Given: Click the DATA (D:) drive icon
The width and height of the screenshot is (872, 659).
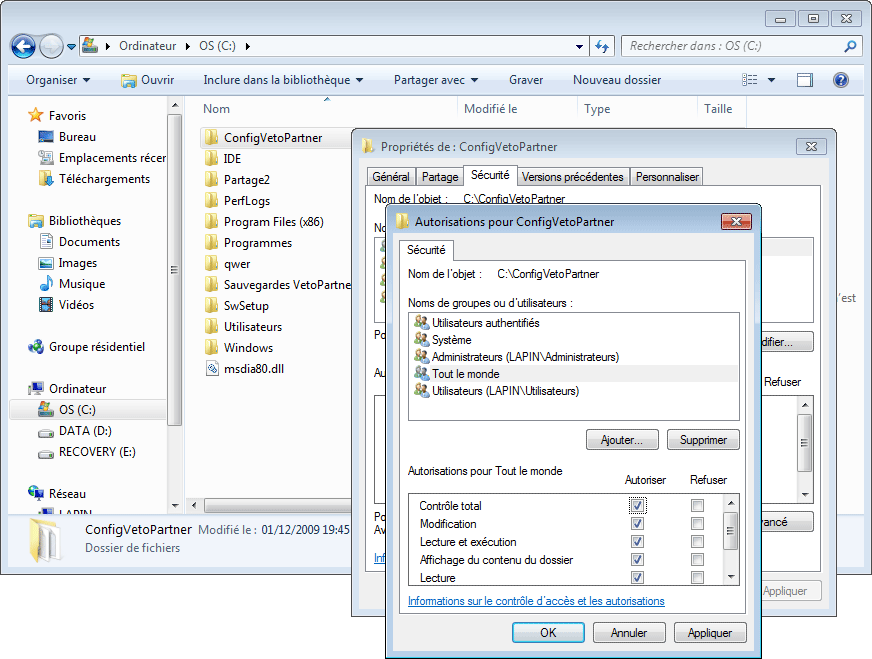Looking at the screenshot, I should tap(46, 433).
